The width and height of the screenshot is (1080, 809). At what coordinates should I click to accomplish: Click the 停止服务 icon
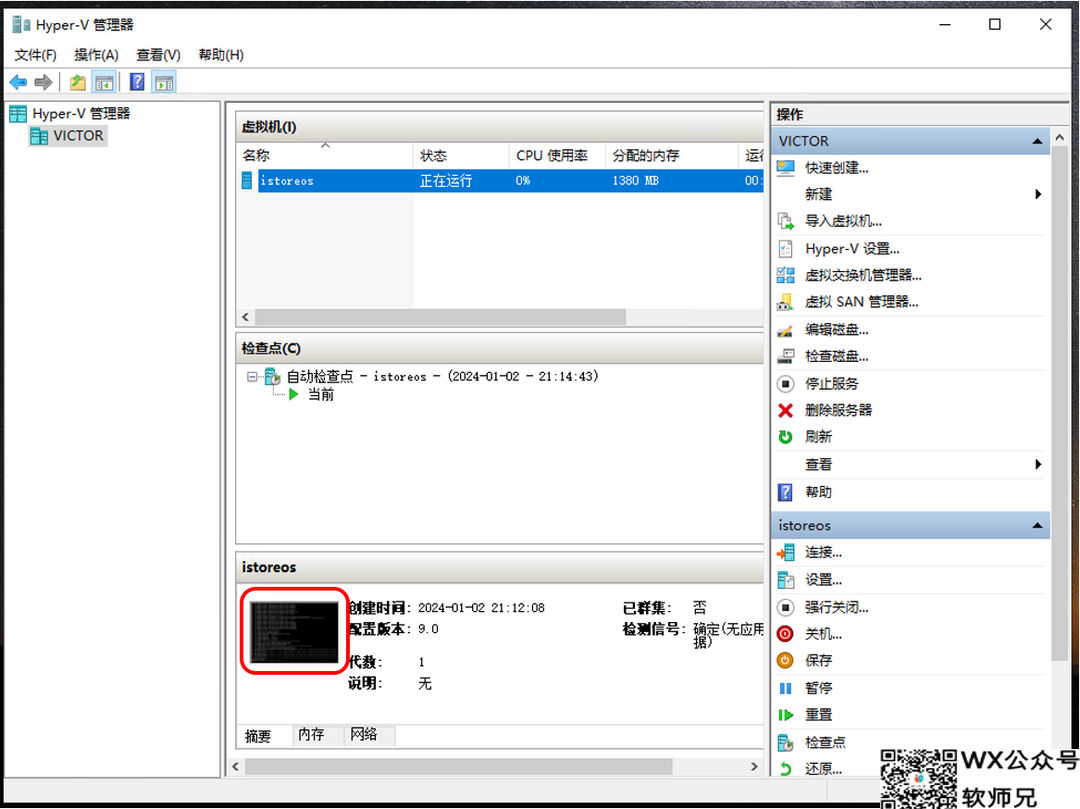pyautogui.click(x=785, y=384)
